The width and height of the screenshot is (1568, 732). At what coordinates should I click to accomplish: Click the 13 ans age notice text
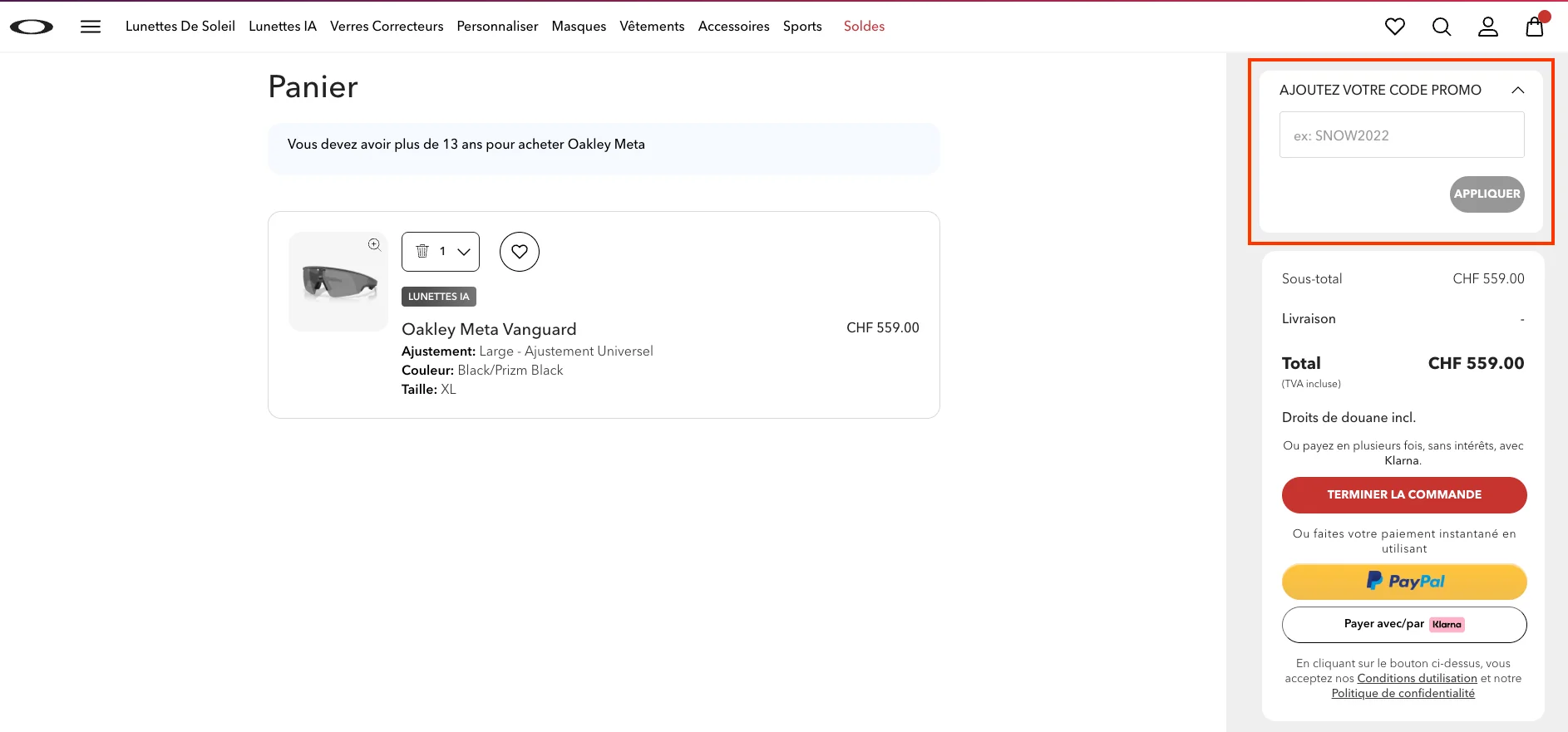pos(466,145)
